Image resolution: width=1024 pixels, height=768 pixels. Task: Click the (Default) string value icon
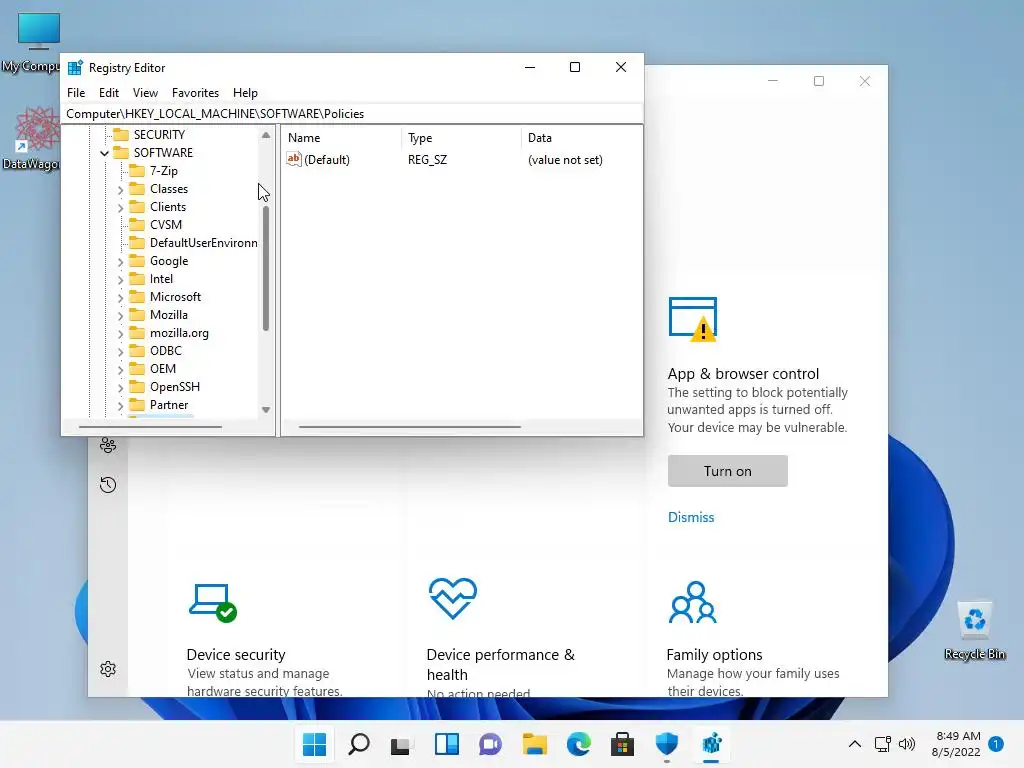coord(294,159)
